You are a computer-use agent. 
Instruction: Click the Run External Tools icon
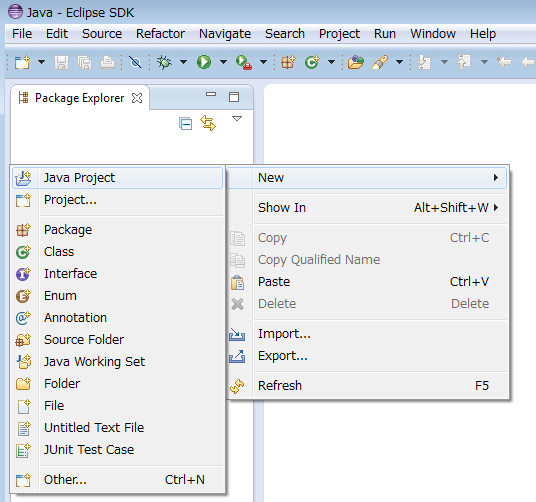[x=244, y=63]
